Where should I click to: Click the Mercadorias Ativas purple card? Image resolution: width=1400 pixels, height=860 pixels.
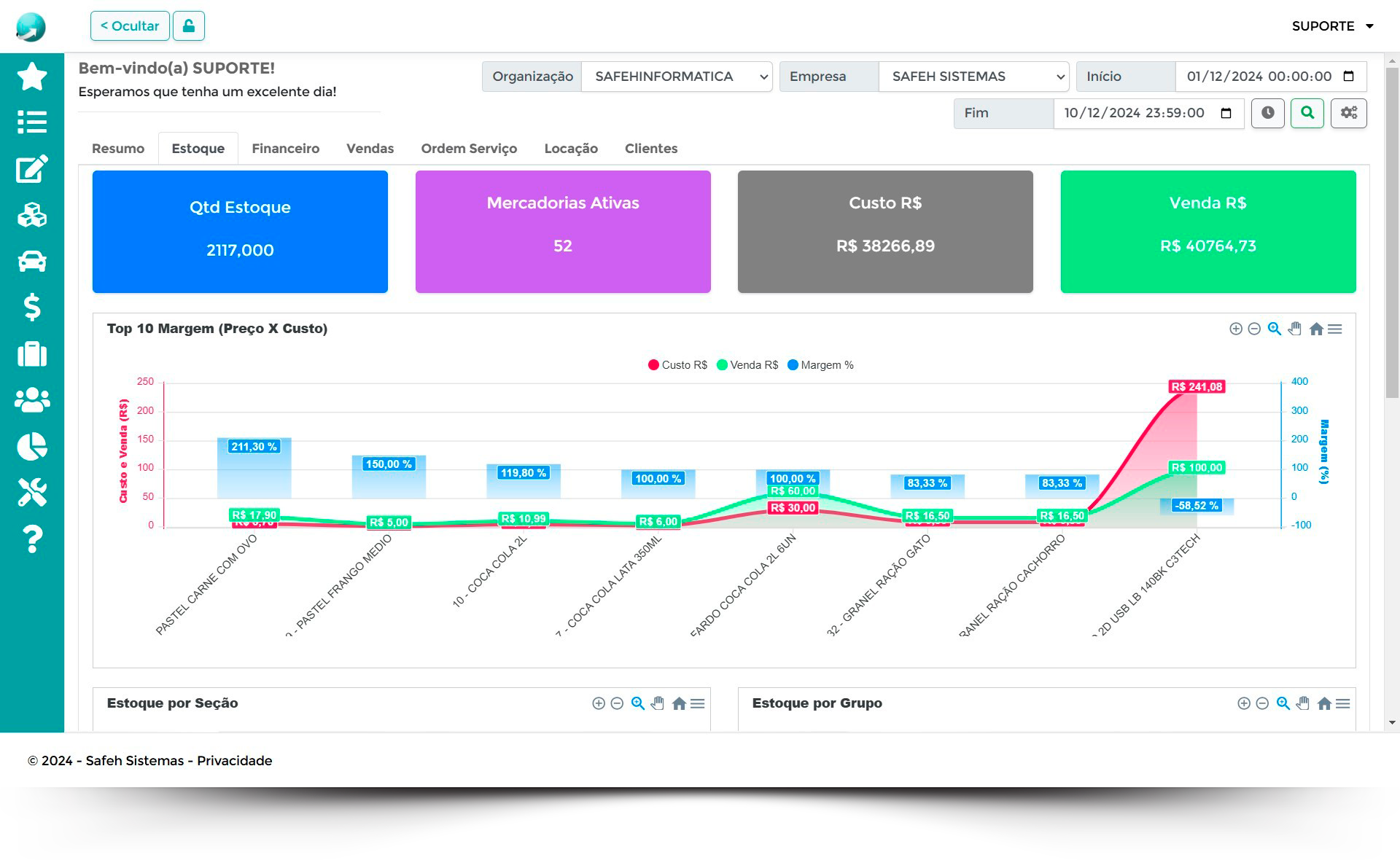pyautogui.click(x=563, y=232)
